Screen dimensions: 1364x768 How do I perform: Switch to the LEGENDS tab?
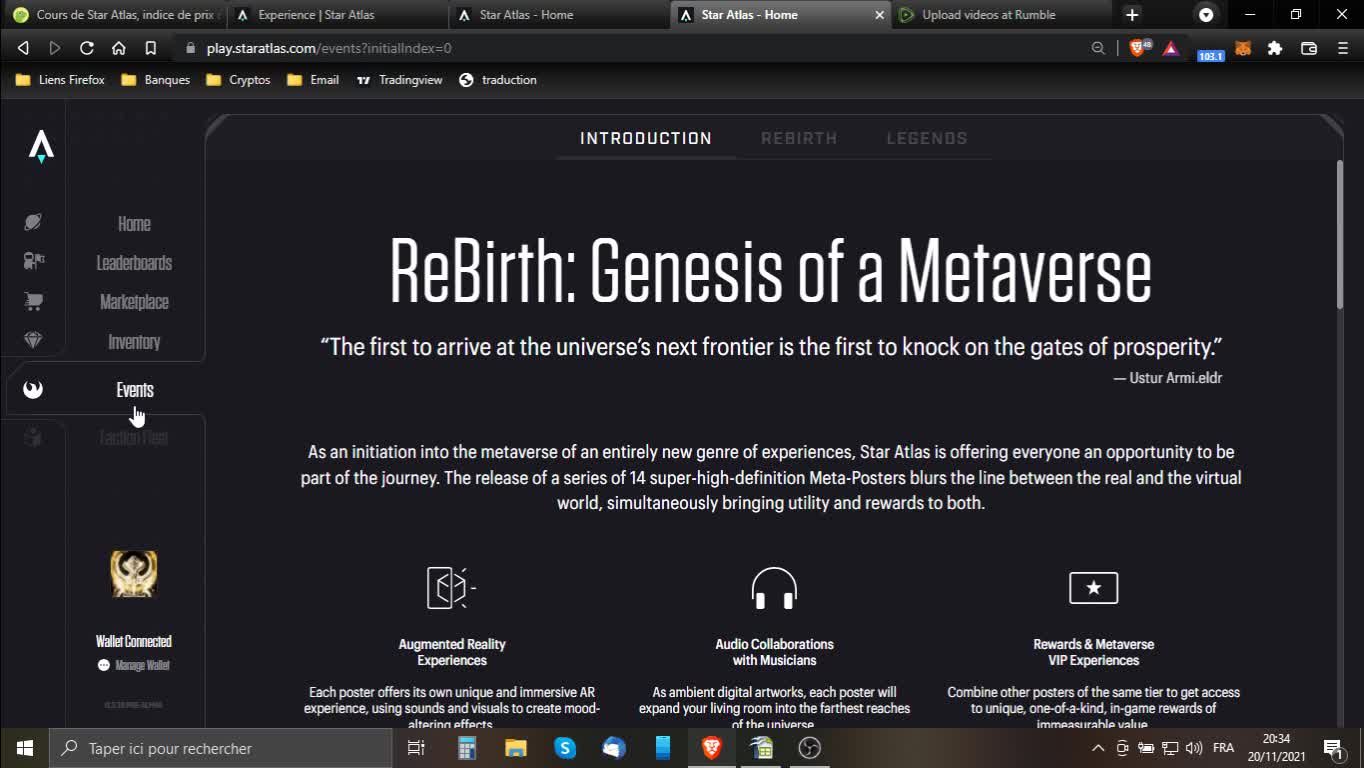pyautogui.click(x=927, y=138)
